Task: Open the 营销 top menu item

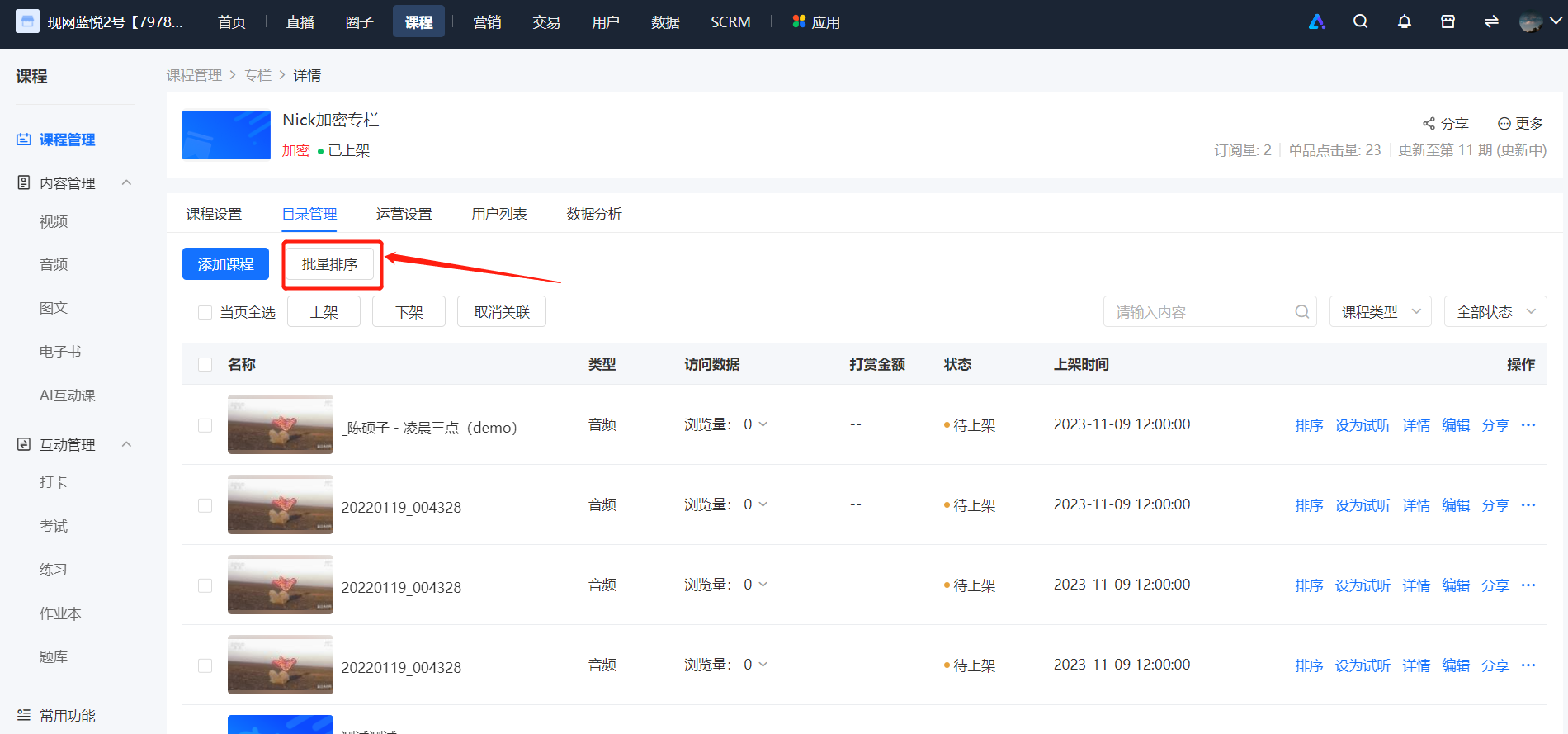Action: pos(487,22)
